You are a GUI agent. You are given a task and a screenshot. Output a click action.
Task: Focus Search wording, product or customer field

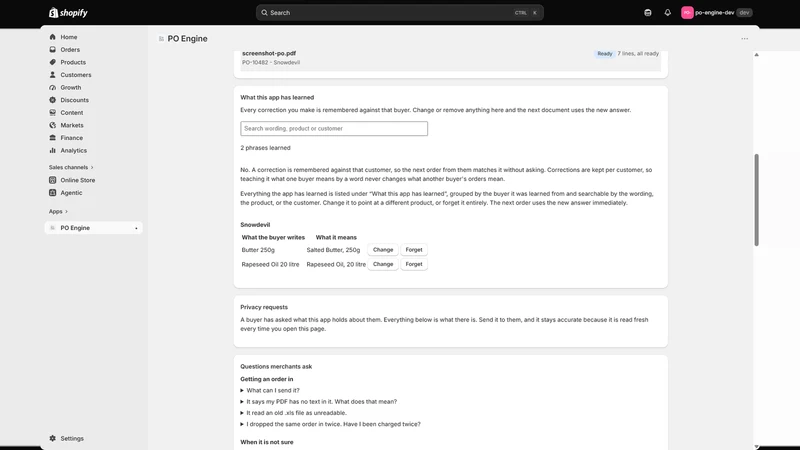[334, 129]
